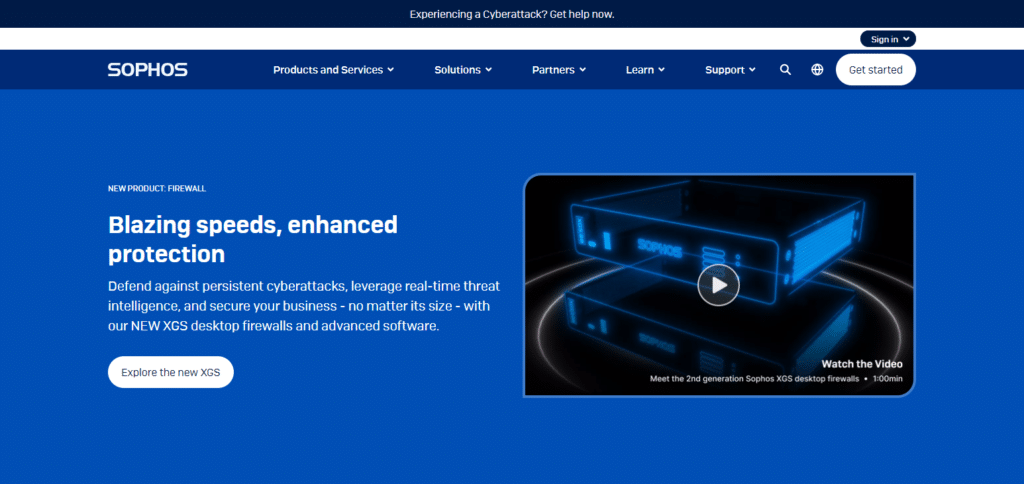Open the globe language selector
The height and width of the screenshot is (484, 1024).
click(x=817, y=70)
